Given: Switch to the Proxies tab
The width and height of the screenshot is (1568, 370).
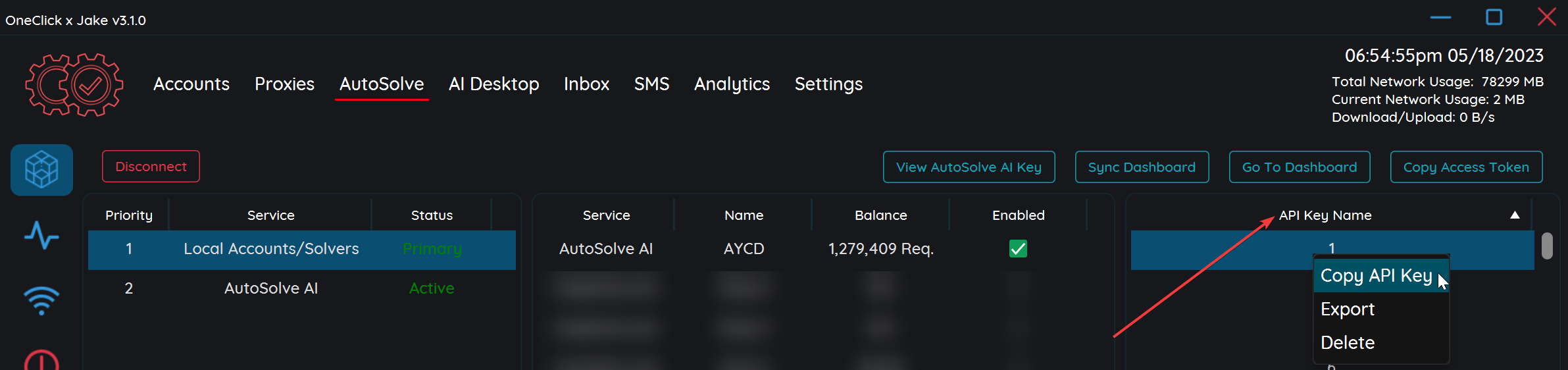Looking at the screenshot, I should (x=284, y=84).
